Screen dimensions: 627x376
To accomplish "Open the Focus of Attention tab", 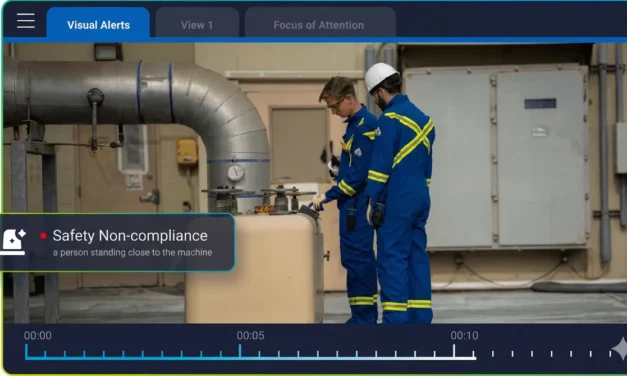I will pos(320,24).
